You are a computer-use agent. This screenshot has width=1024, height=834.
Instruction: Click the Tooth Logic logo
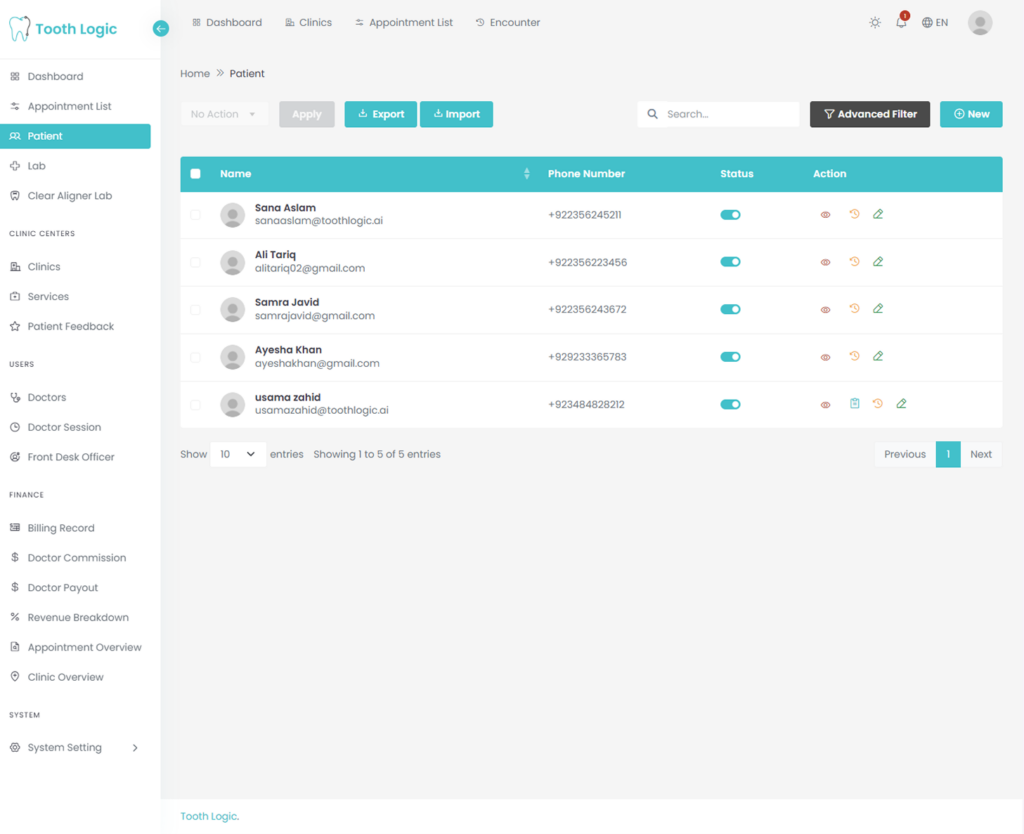point(63,29)
